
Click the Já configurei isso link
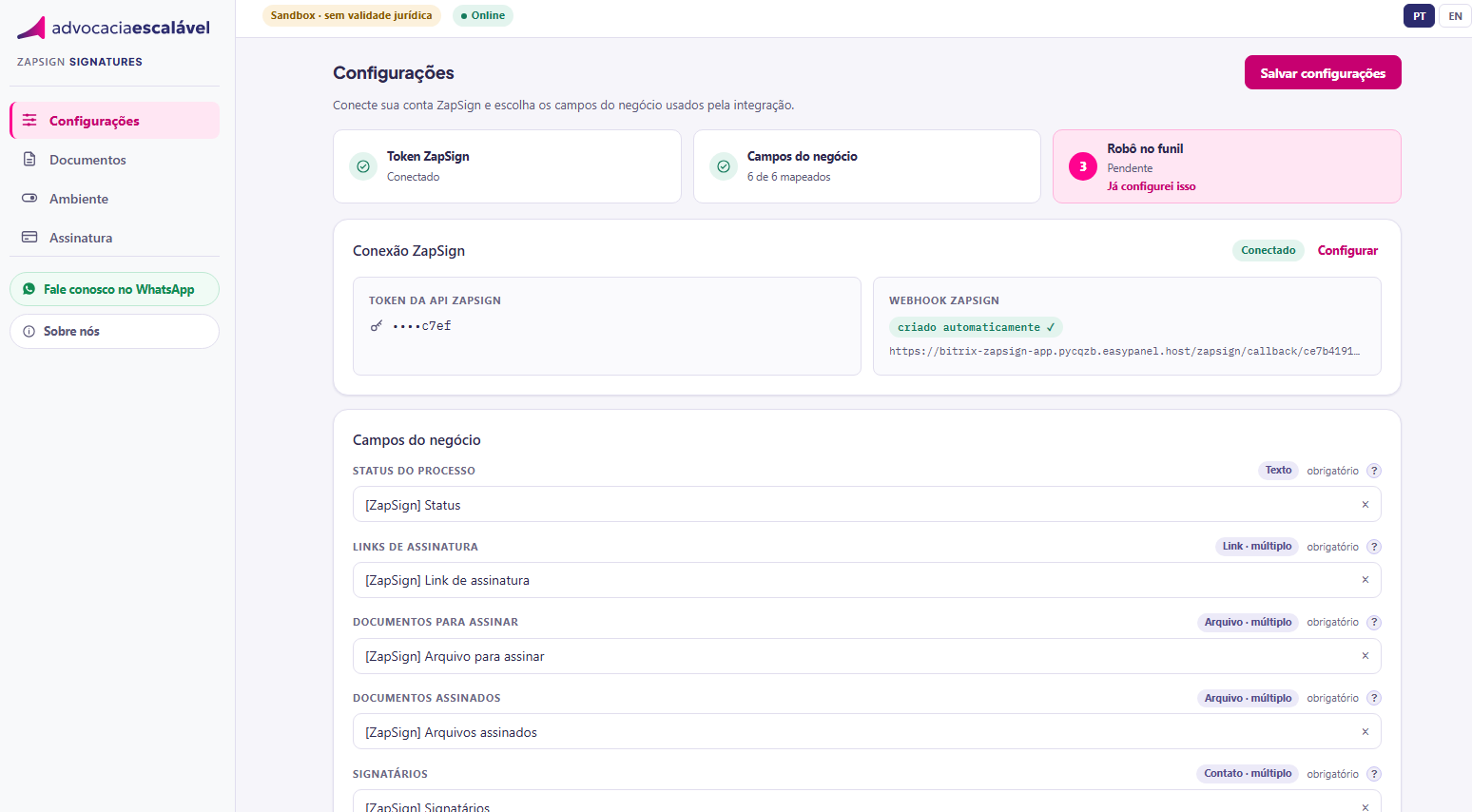pos(1152,186)
